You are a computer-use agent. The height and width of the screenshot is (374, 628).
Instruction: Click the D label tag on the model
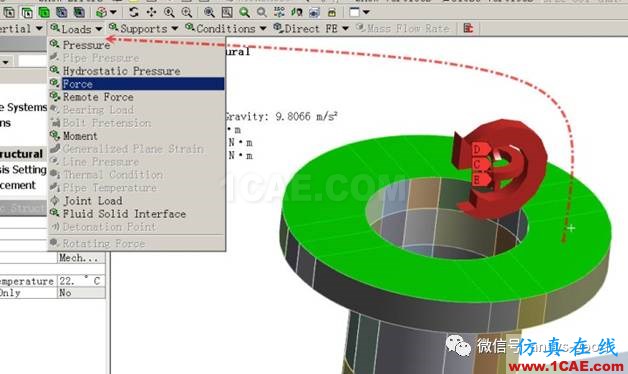click(x=480, y=150)
